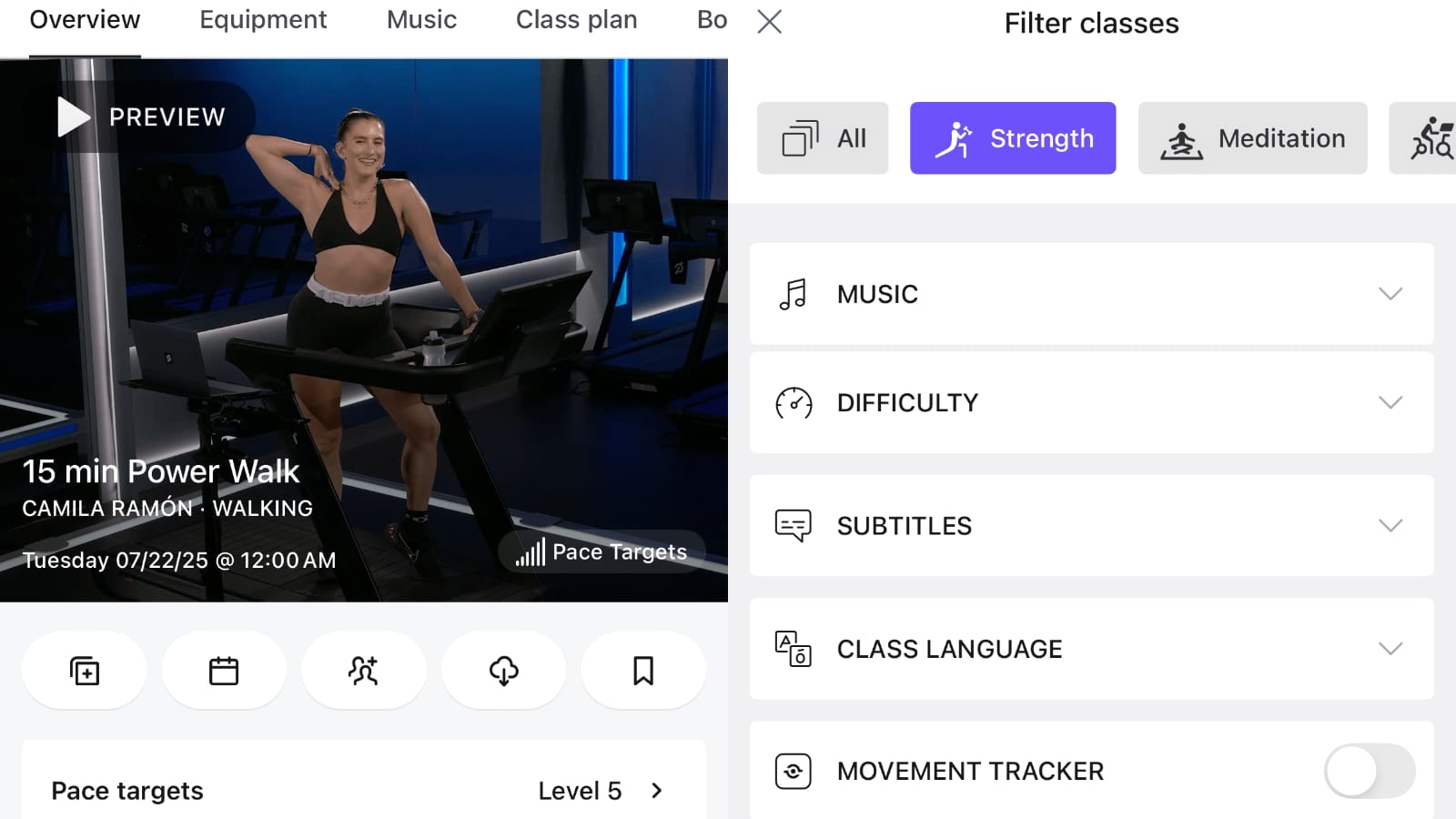1456x819 pixels.
Task: Tap the Pace Targets badge
Action: click(x=602, y=551)
